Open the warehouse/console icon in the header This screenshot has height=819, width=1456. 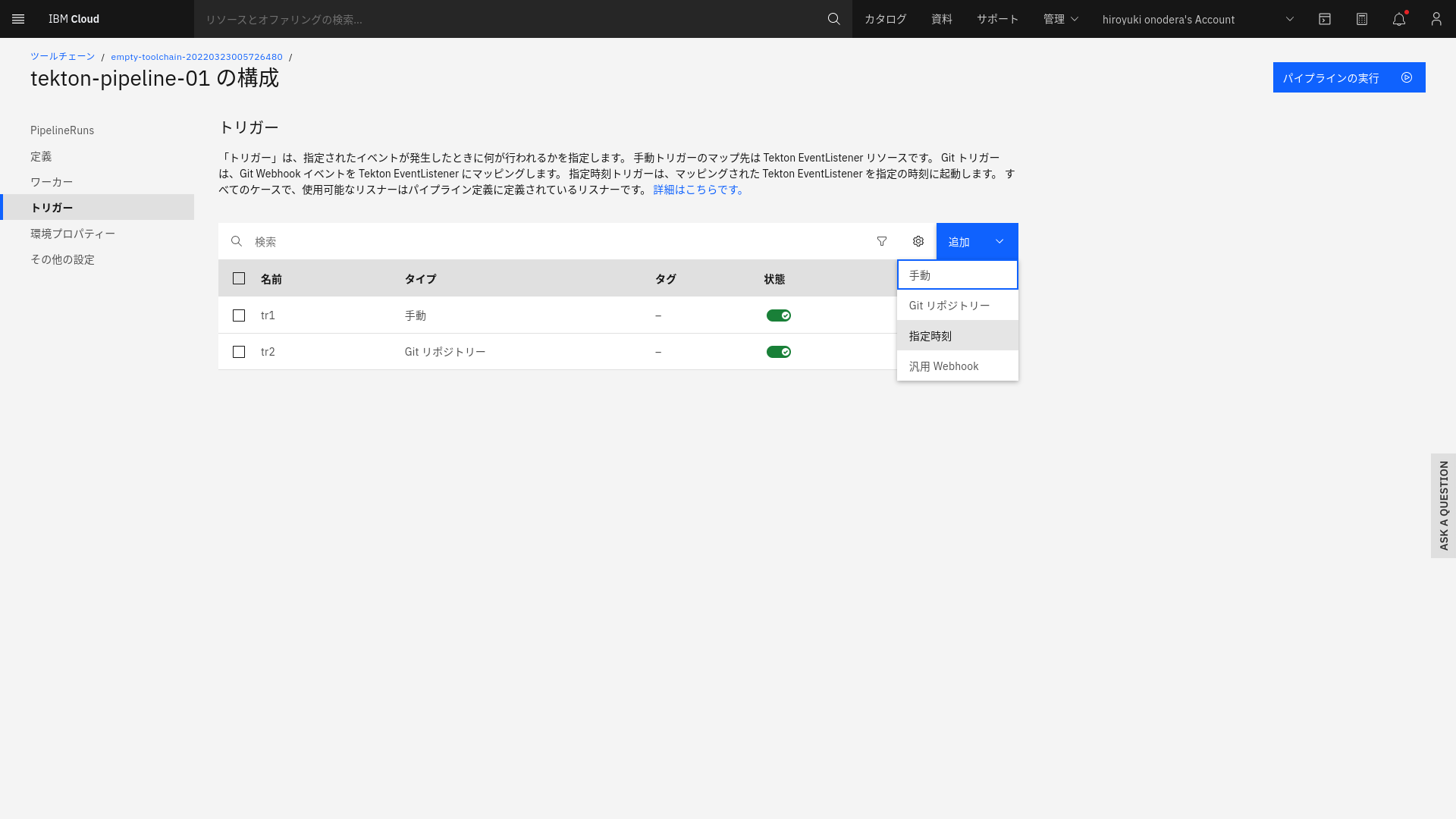pyautogui.click(x=1325, y=19)
